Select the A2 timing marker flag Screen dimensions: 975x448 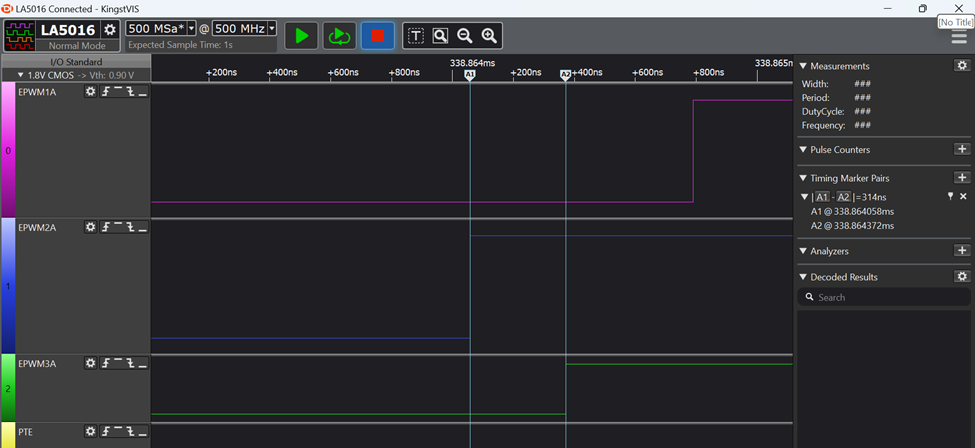point(565,75)
